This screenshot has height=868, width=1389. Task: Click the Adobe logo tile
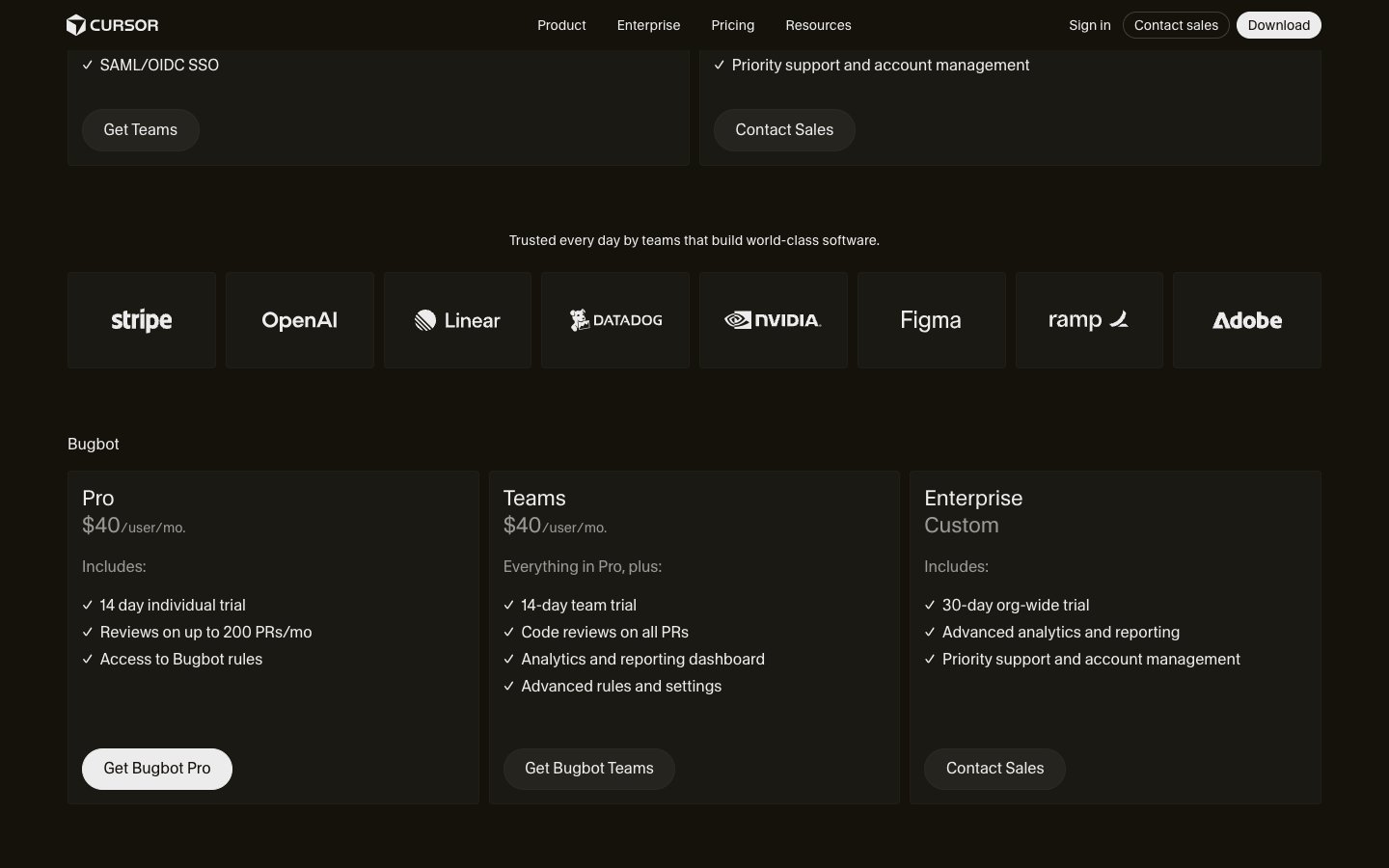click(1246, 320)
